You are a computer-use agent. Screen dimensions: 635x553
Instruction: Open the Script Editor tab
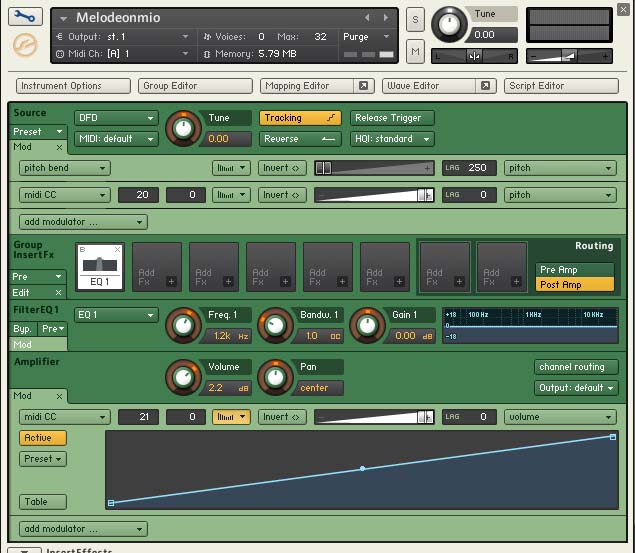click(561, 86)
